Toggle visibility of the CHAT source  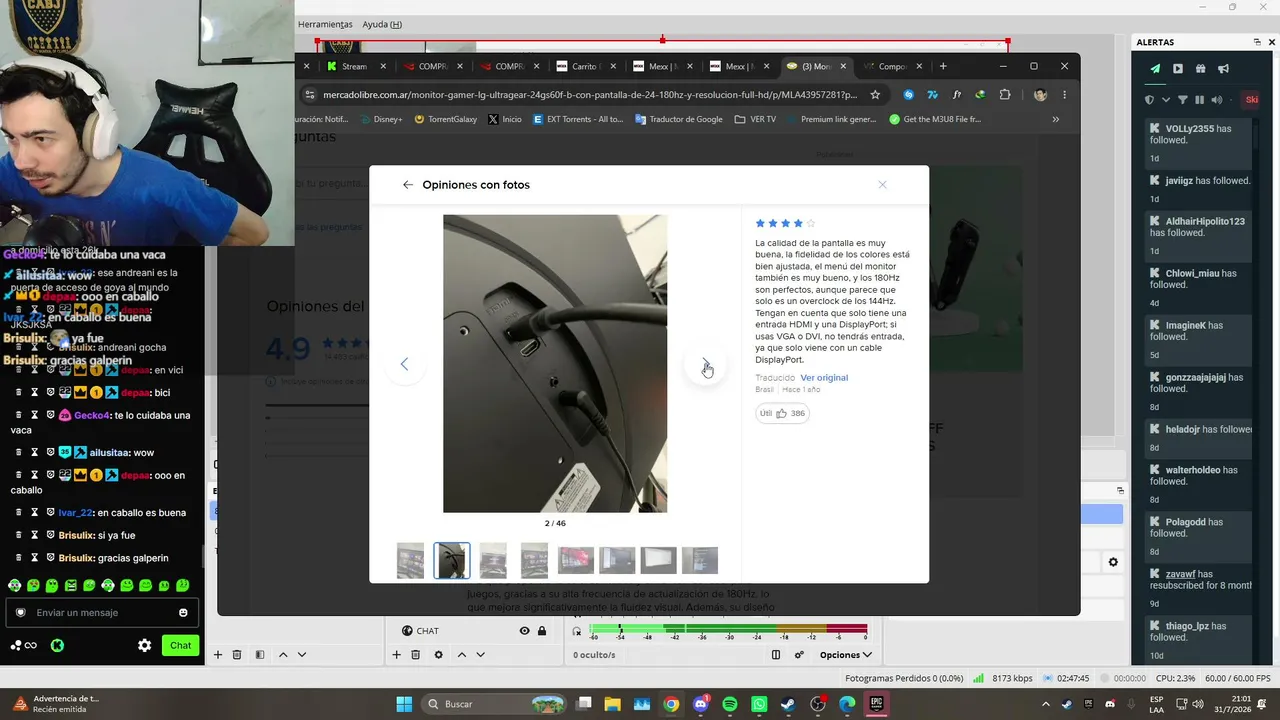tap(524, 631)
